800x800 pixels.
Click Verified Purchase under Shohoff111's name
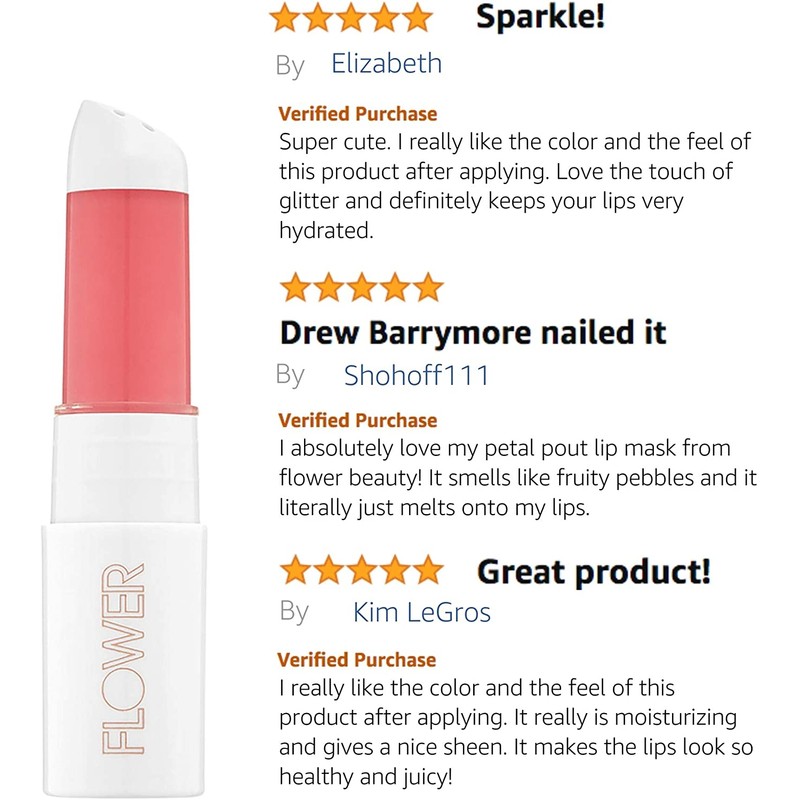pyautogui.click(x=357, y=420)
